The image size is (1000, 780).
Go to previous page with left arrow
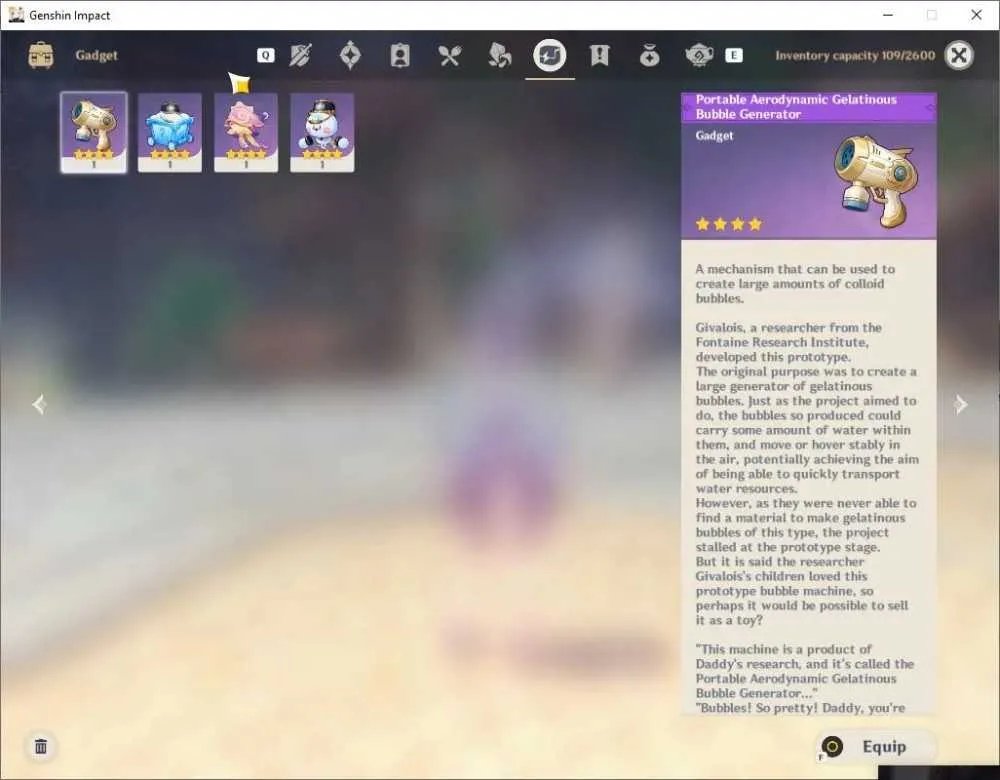(39, 404)
